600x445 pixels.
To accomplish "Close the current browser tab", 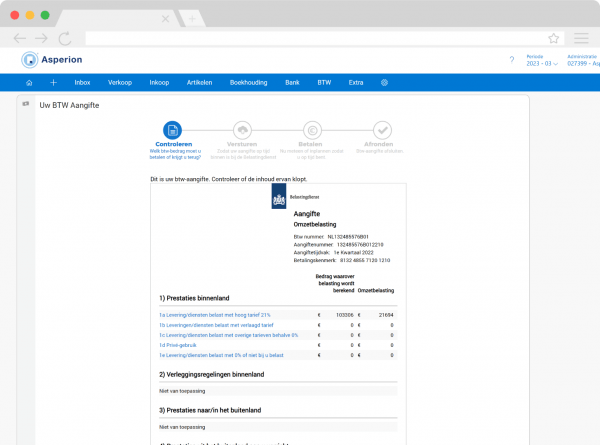I will tap(165, 19).
